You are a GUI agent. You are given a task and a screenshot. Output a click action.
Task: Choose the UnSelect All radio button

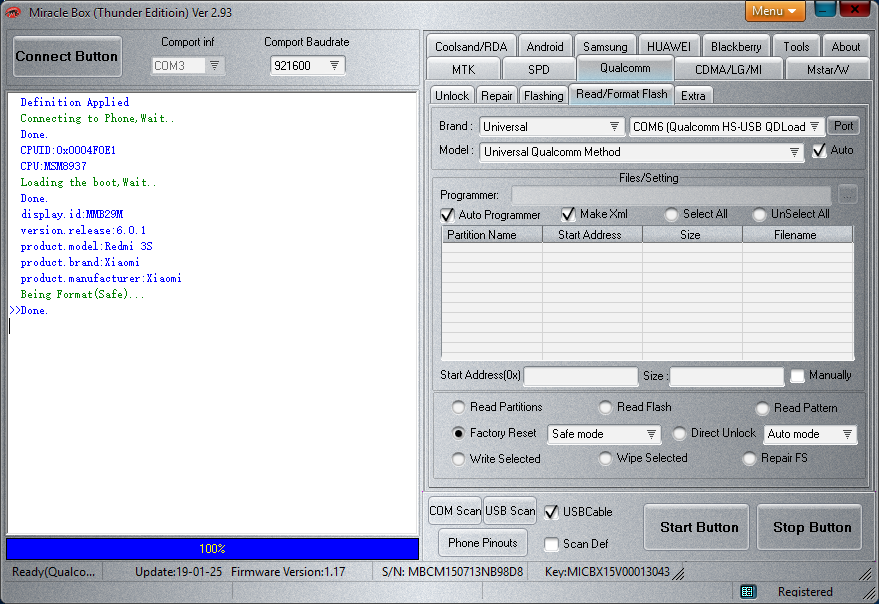(x=759, y=214)
